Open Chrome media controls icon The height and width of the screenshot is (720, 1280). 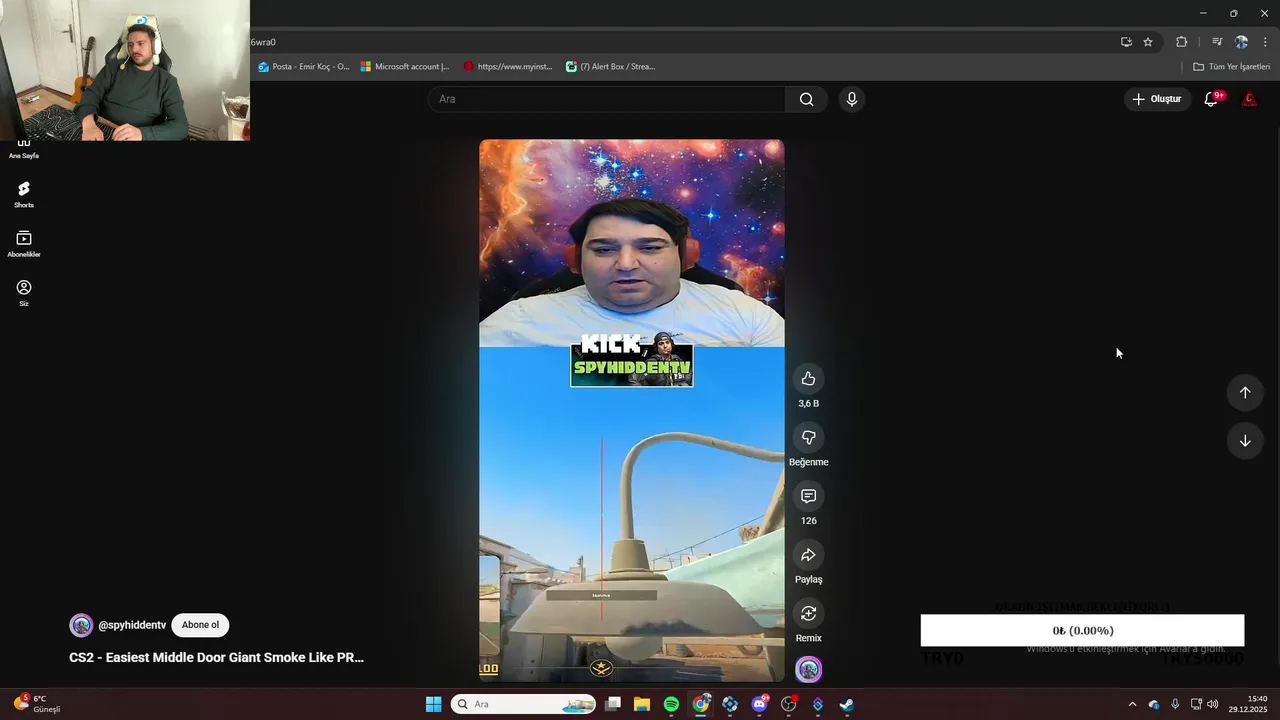[x=1217, y=42]
